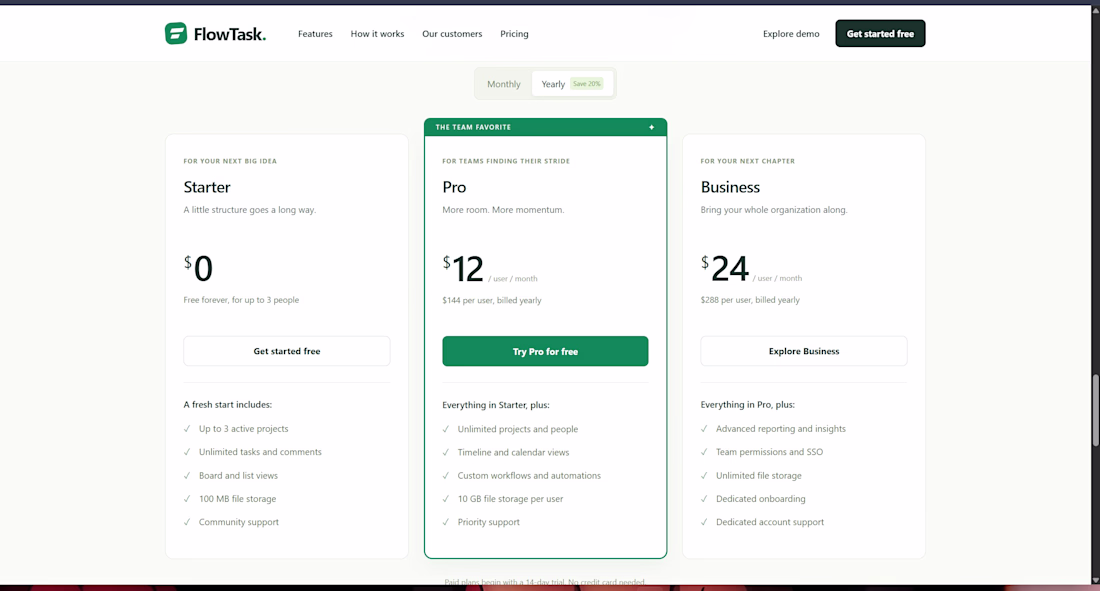
Task: Open the Explore demo link
Action: 791,34
